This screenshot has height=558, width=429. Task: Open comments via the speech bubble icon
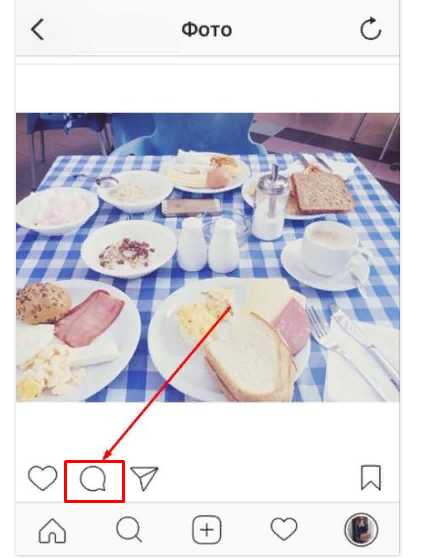[x=93, y=479]
